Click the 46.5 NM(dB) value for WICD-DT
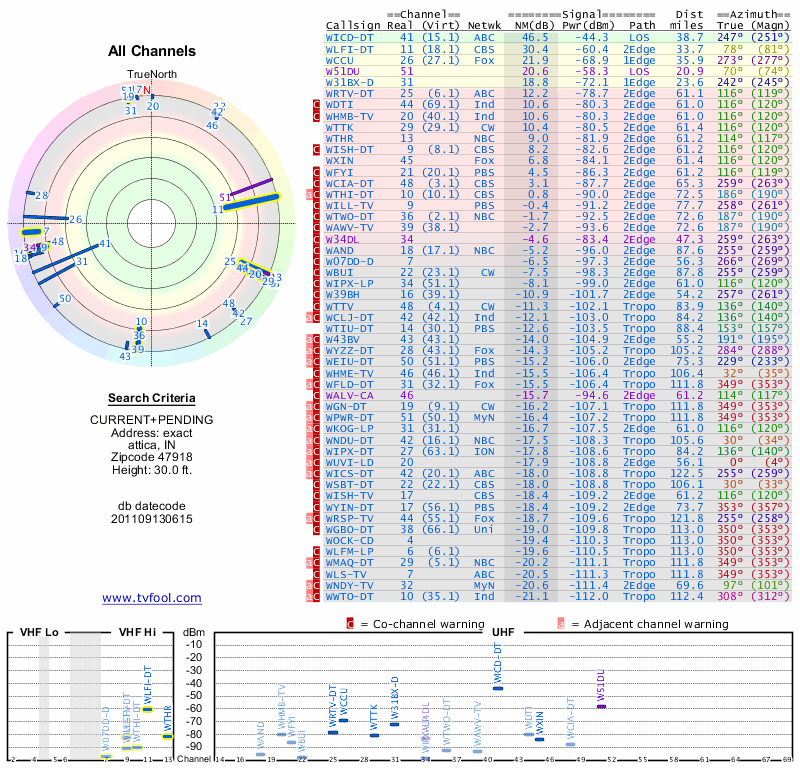The width and height of the screenshot is (800, 768). click(535, 38)
